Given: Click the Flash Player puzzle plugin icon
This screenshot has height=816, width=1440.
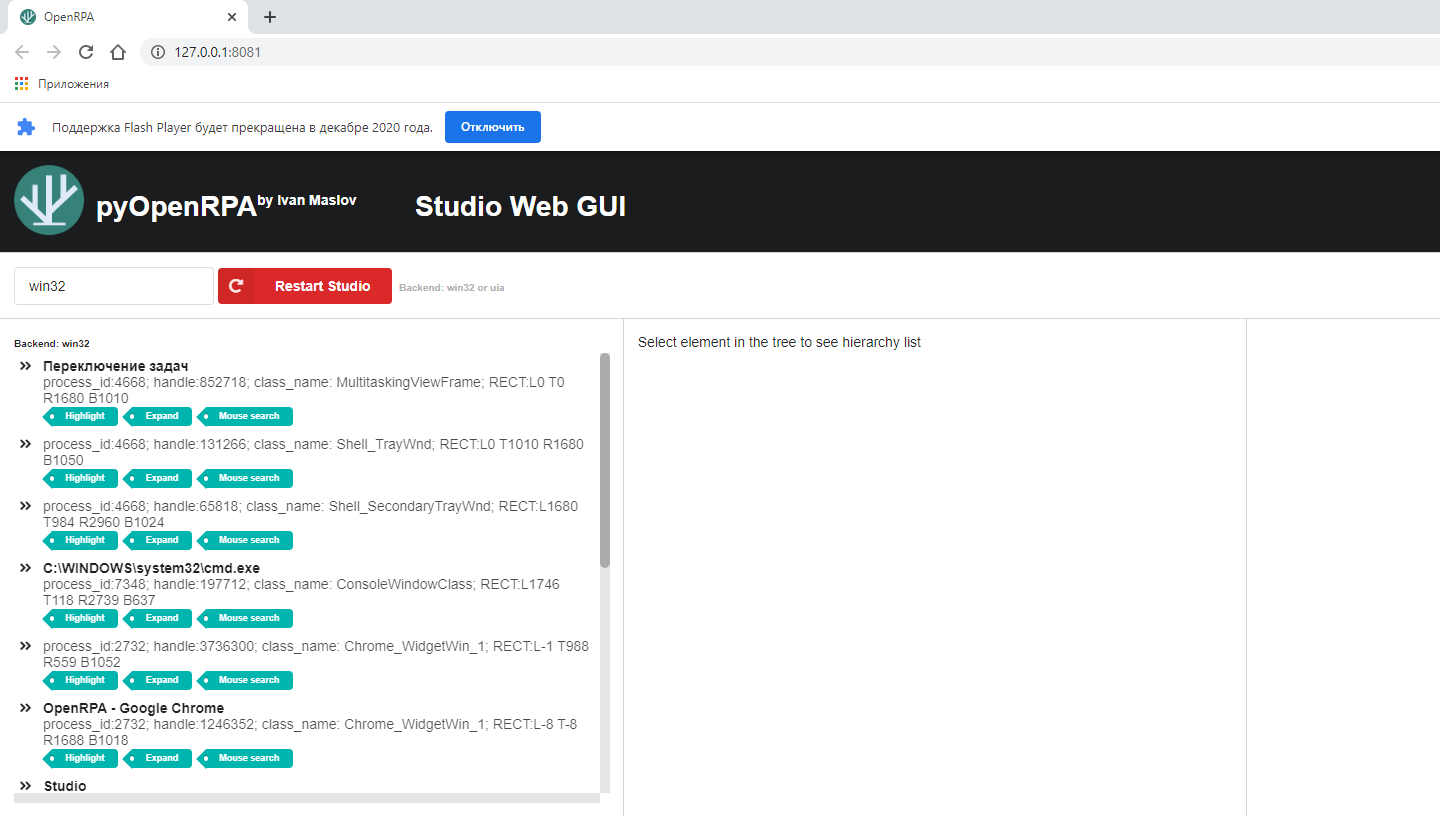Looking at the screenshot, I should pos(26,127).
